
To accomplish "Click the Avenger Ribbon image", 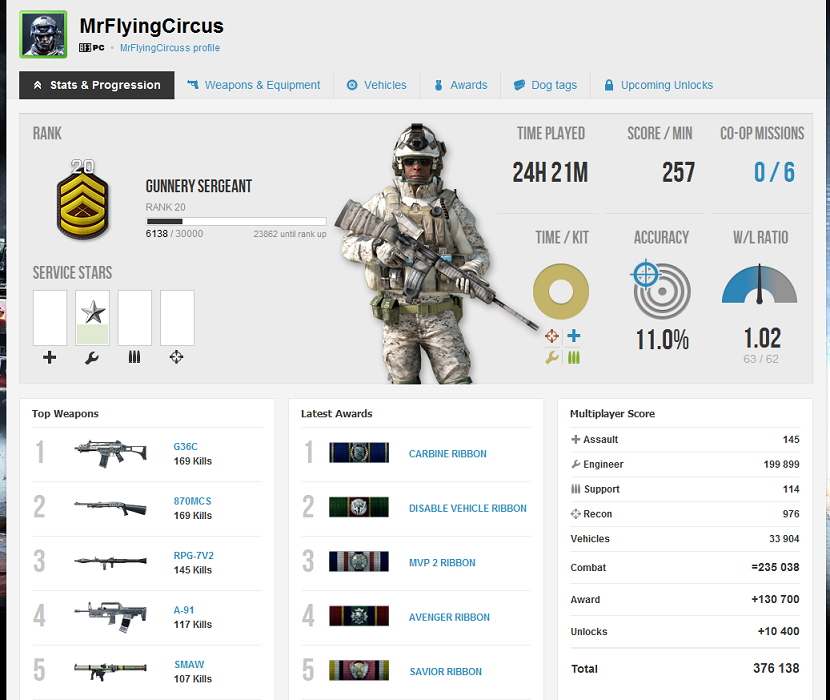I will click(x=359, y=616).
